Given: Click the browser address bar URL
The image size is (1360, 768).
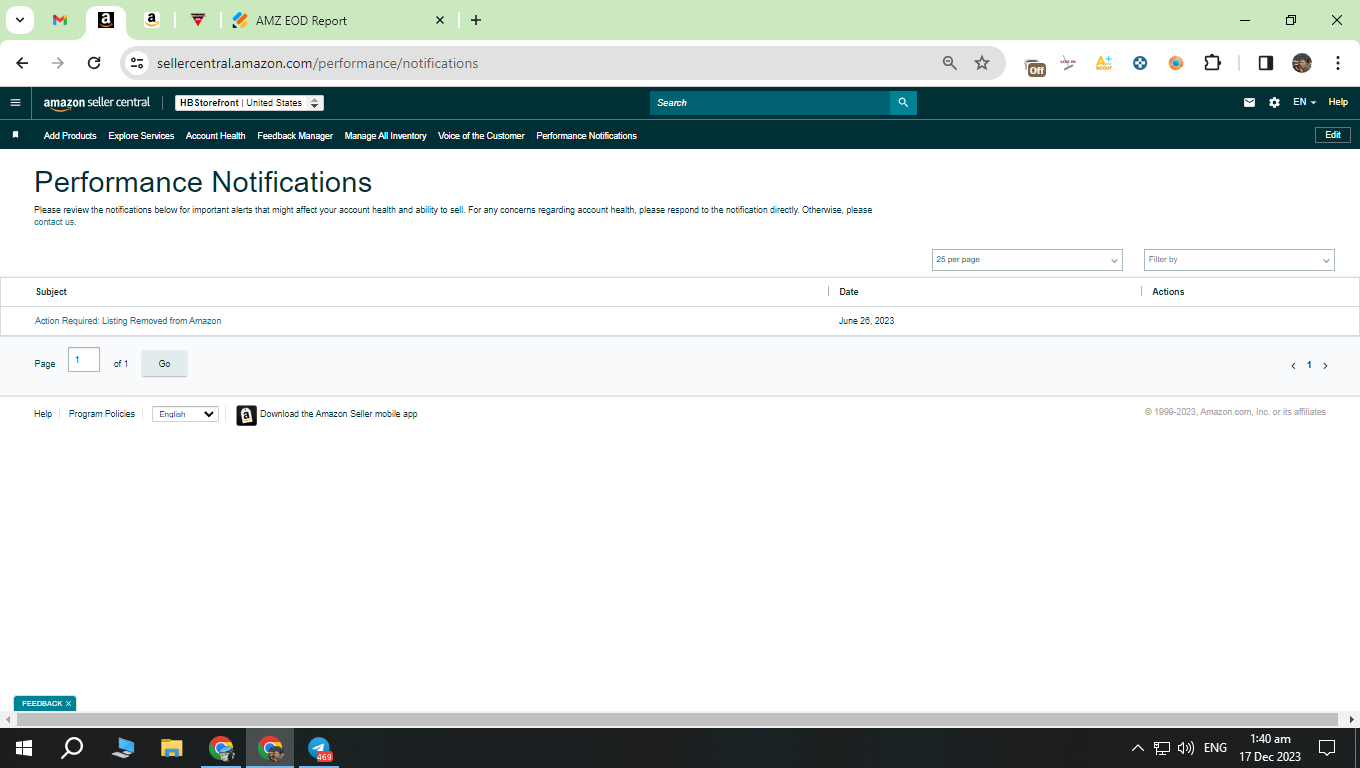Looking at the screenshot, I should click(318, 63).
